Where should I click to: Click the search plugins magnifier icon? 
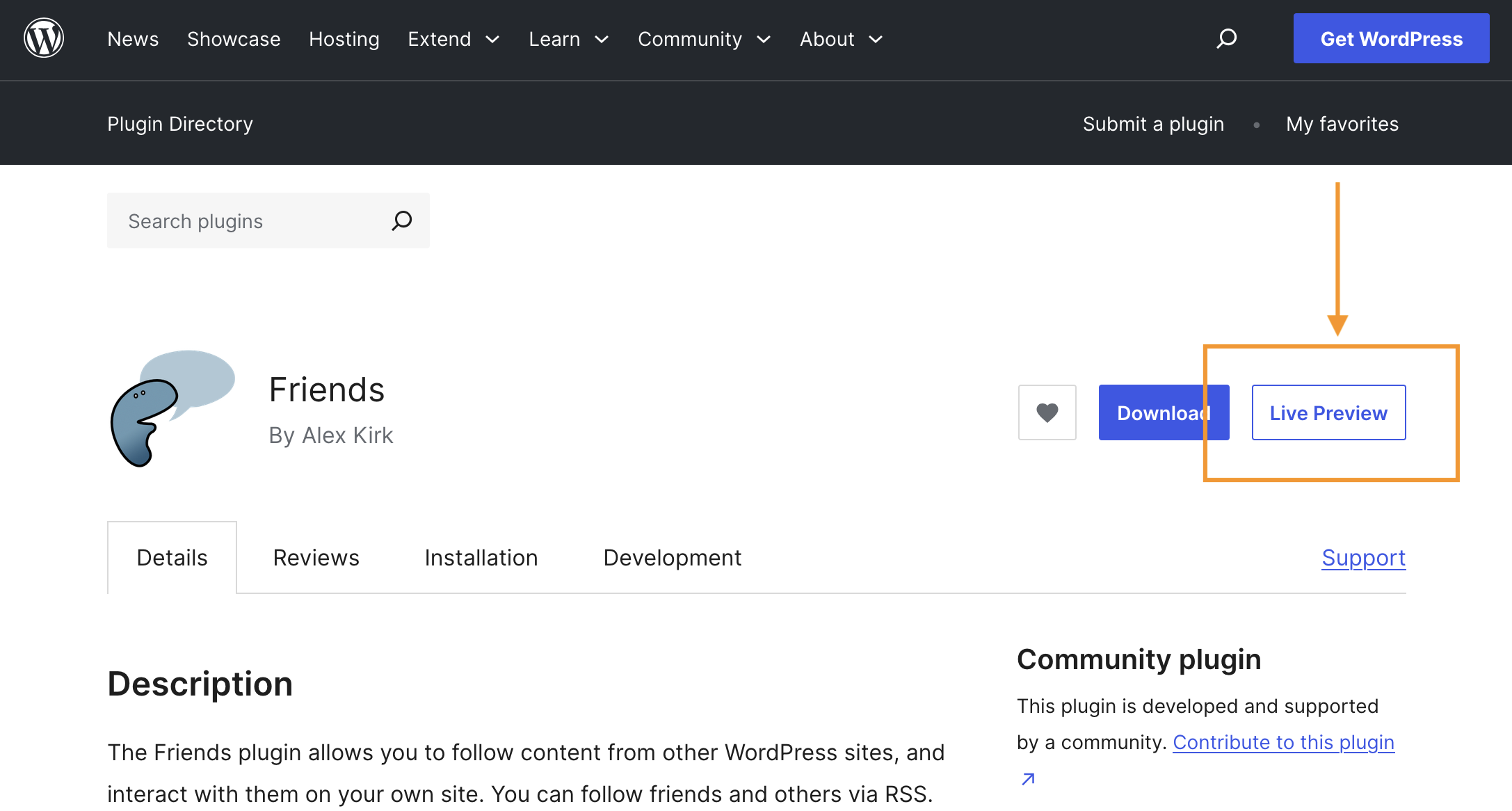click(x=402, y=220)
